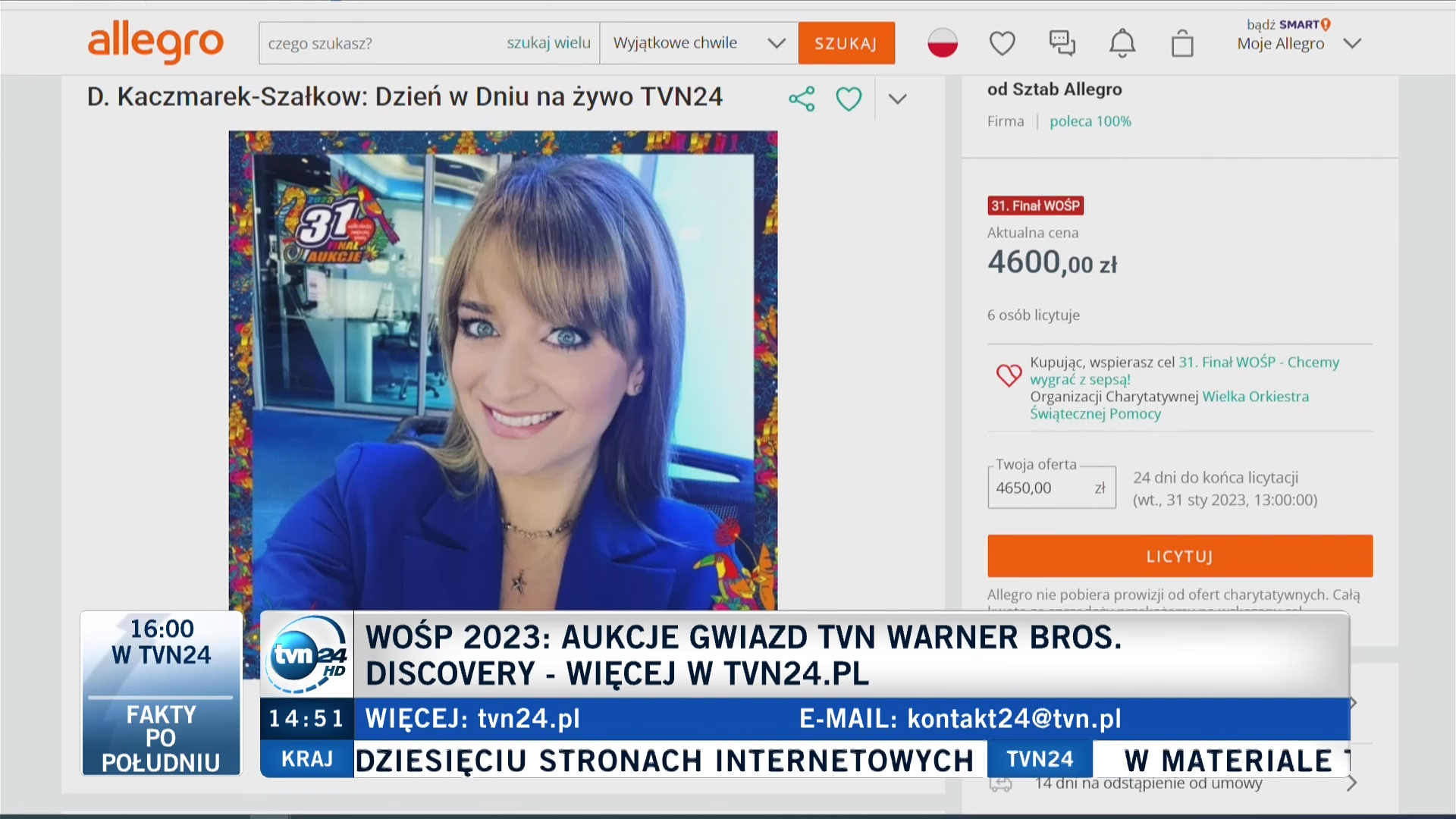Click 'bądź SMART' label in header
1456x819 pixels.
[x=1288, y=24]
